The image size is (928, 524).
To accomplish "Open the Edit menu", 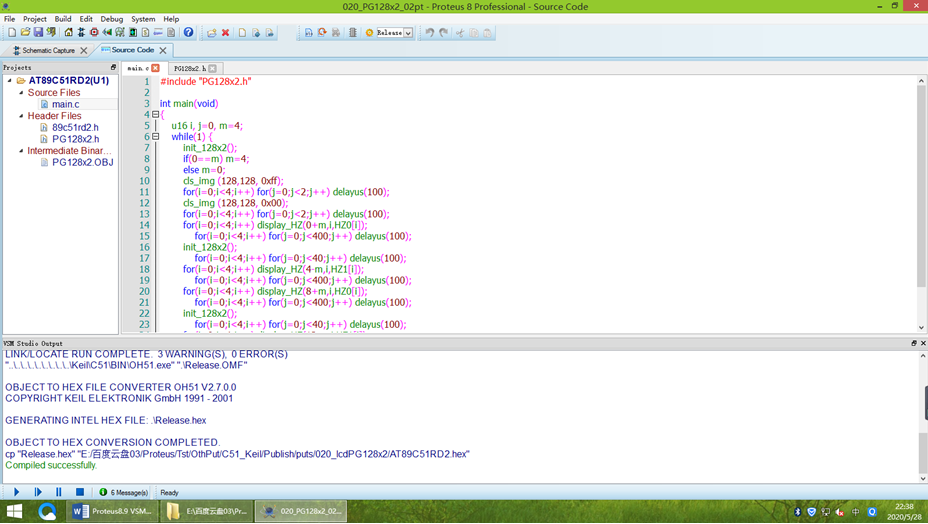I will (86, 19).
